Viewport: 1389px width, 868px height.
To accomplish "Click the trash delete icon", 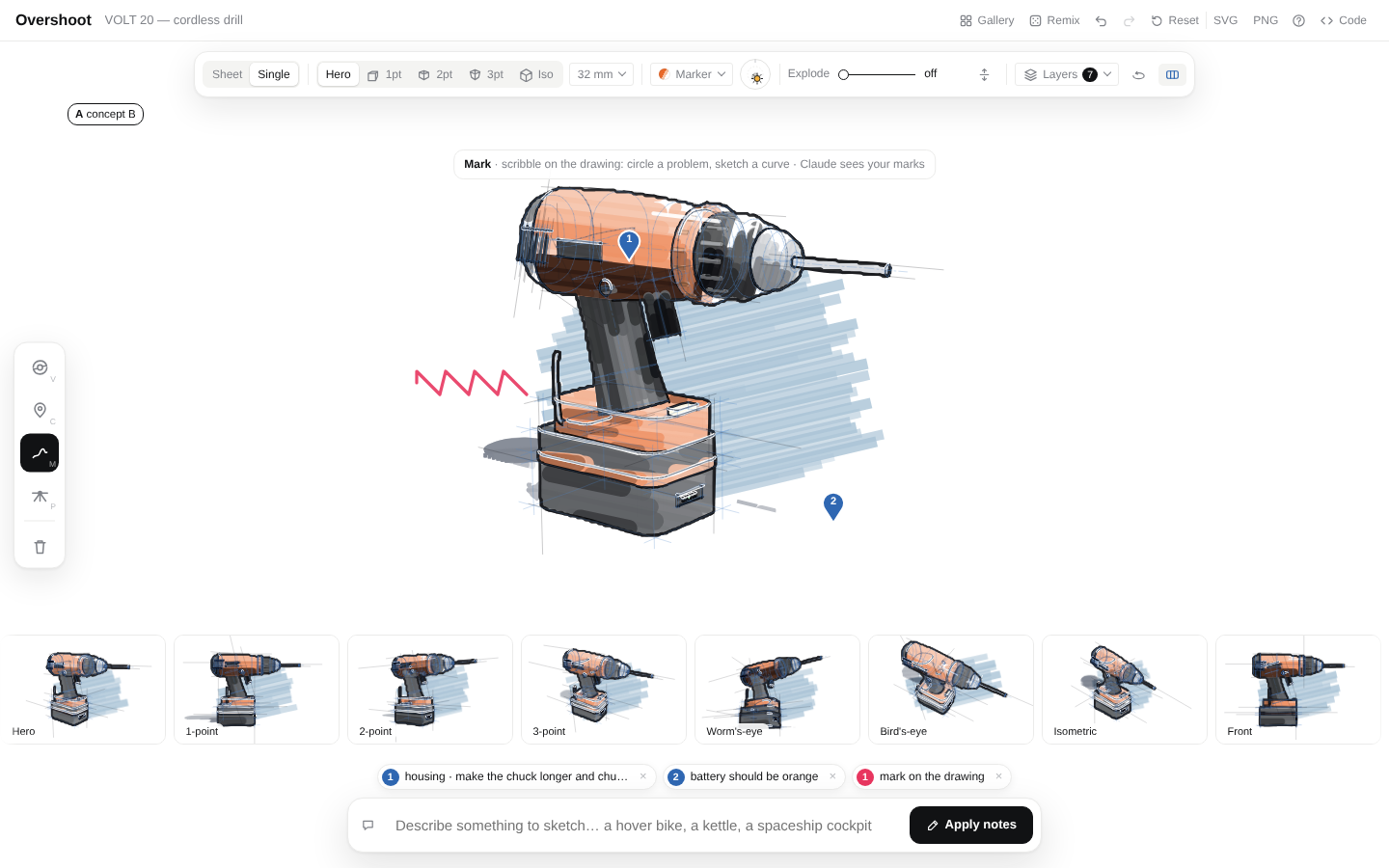I will point(40,547).
